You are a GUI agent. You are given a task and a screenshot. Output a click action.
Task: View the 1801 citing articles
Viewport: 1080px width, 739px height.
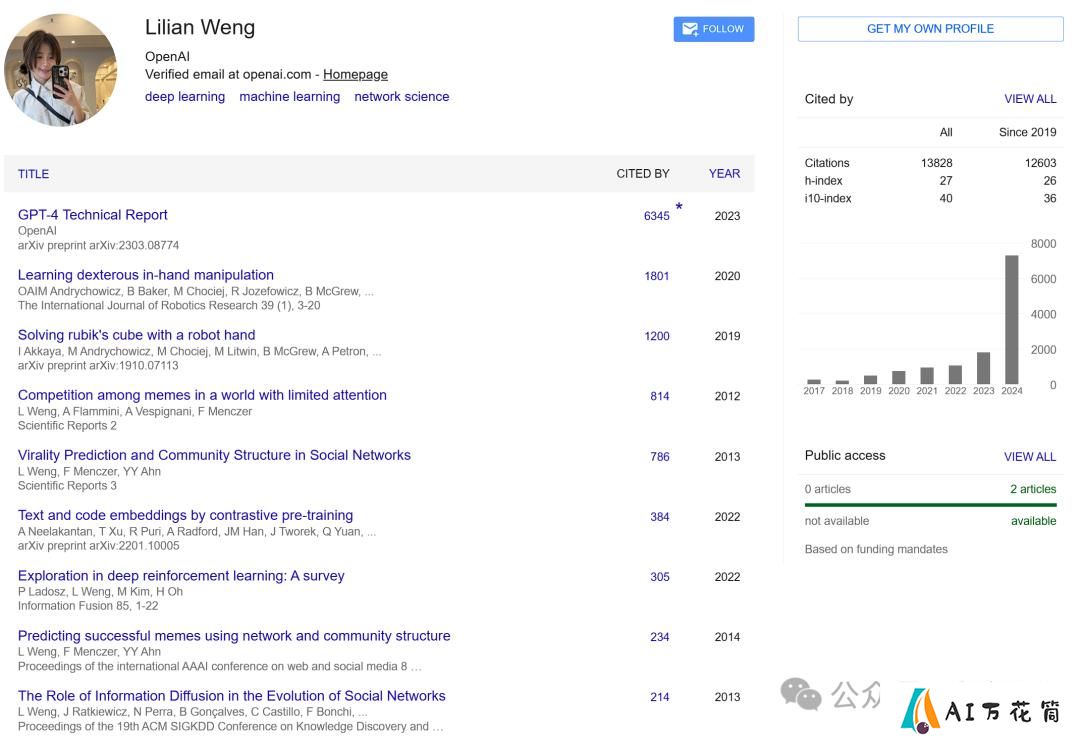(x=656, y=275)
